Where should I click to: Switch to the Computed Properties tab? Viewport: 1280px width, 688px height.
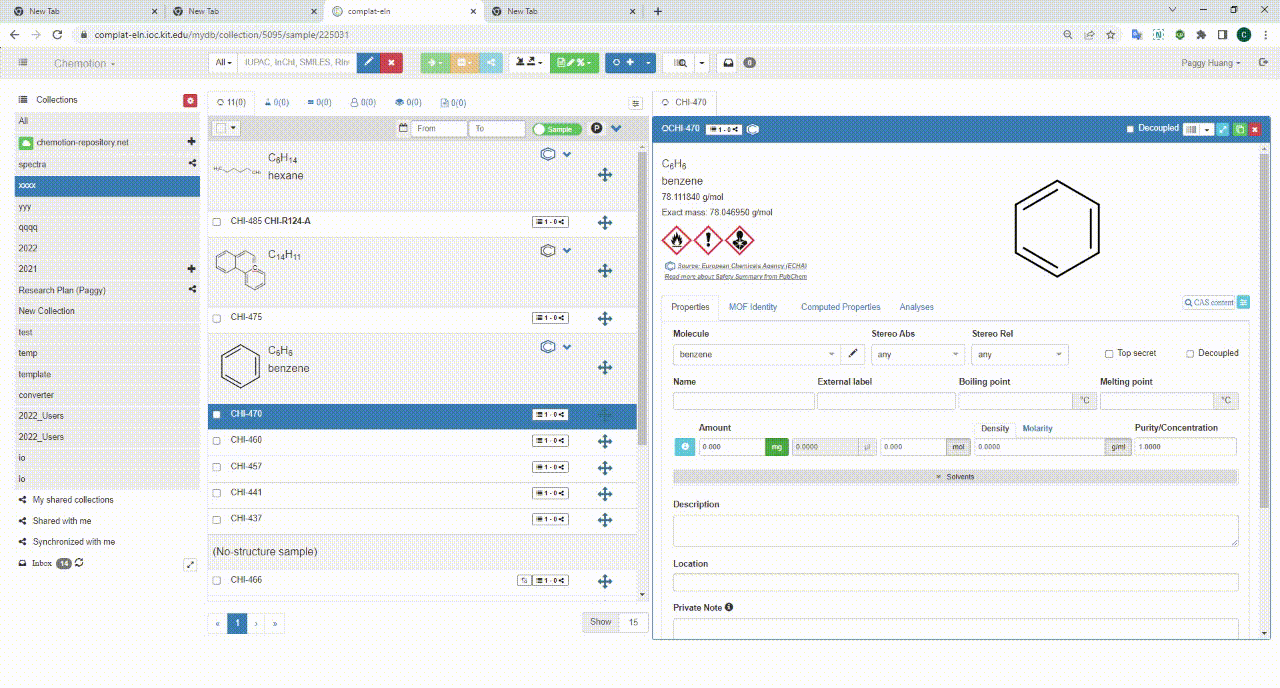pyautogui.click(x=840, y=307)
